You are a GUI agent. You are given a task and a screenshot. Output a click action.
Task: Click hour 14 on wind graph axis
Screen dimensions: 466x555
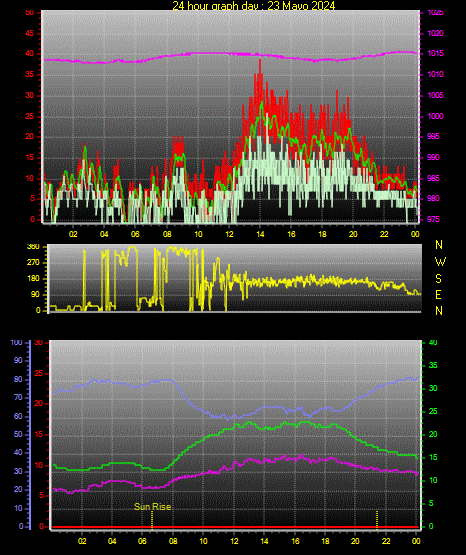[x=260, y=234]
